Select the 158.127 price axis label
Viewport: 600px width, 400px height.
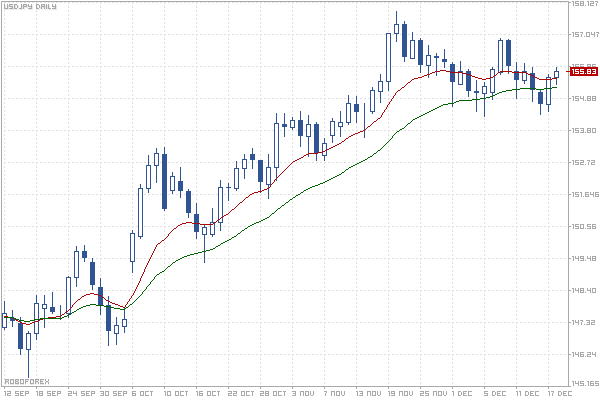click(x=583, y=4)
